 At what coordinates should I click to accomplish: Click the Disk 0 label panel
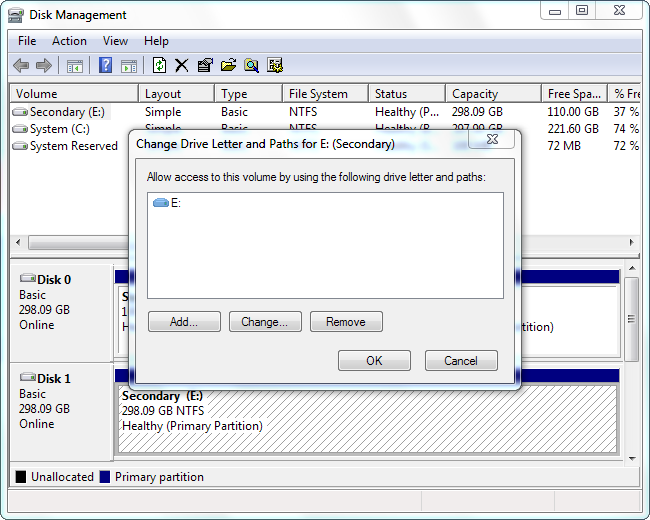coord(61,313)
